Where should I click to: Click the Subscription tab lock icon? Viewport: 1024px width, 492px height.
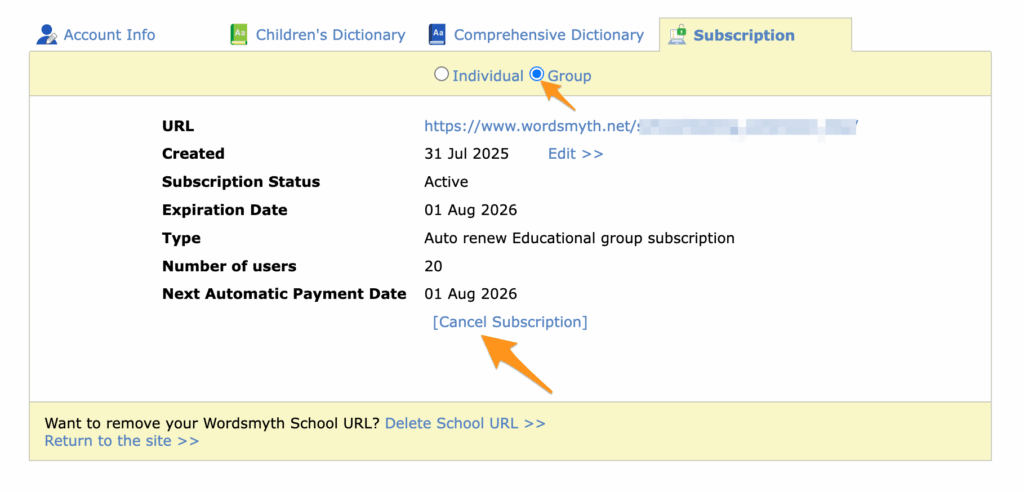click(x=677, y=35)
